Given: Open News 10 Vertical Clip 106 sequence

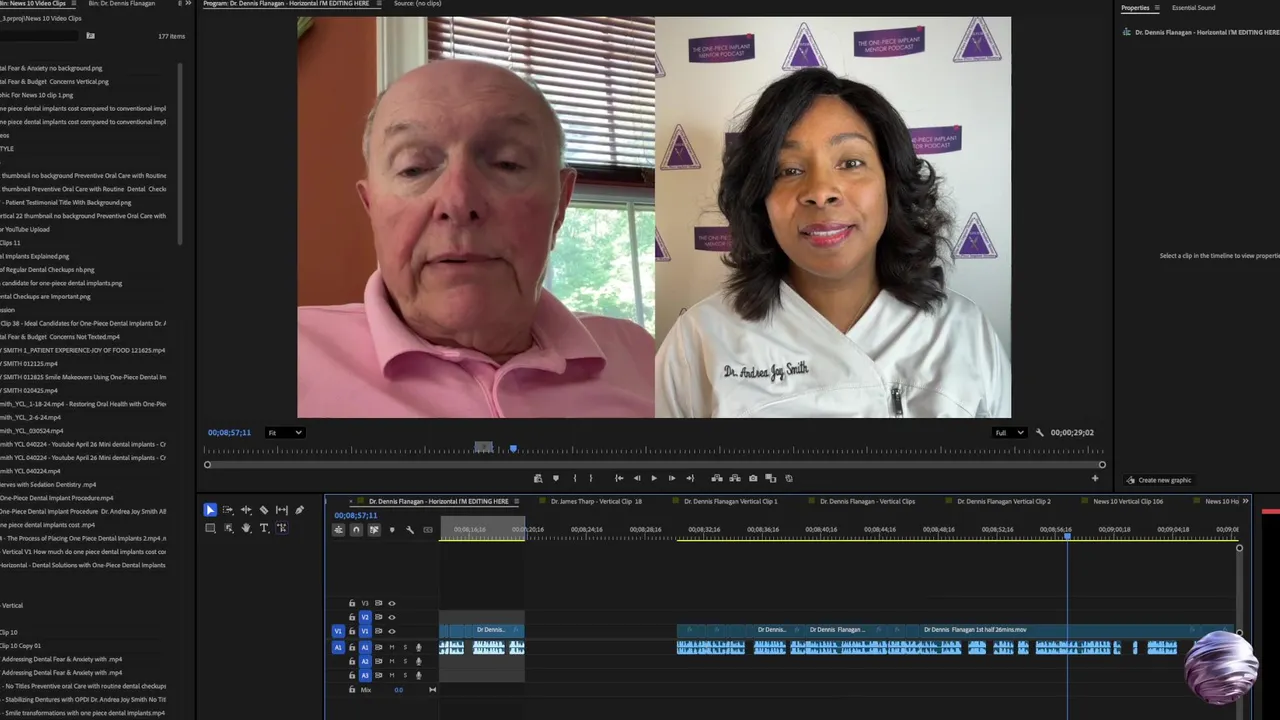Looking at the screenshot, I should tap(1128, 501).
